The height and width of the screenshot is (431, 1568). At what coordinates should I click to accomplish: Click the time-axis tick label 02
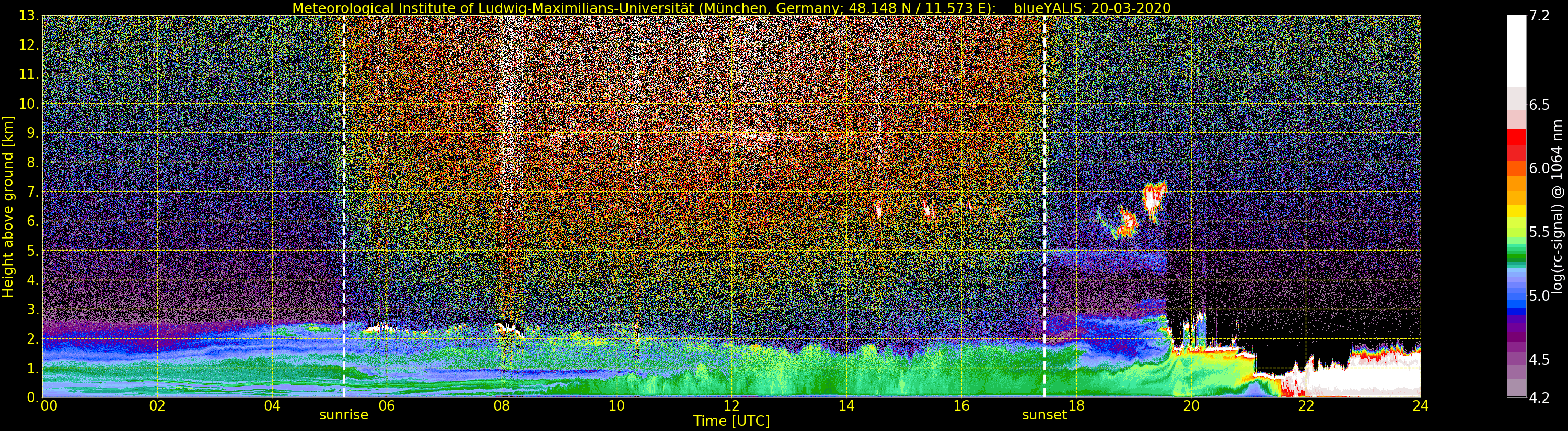pos(157,406)
